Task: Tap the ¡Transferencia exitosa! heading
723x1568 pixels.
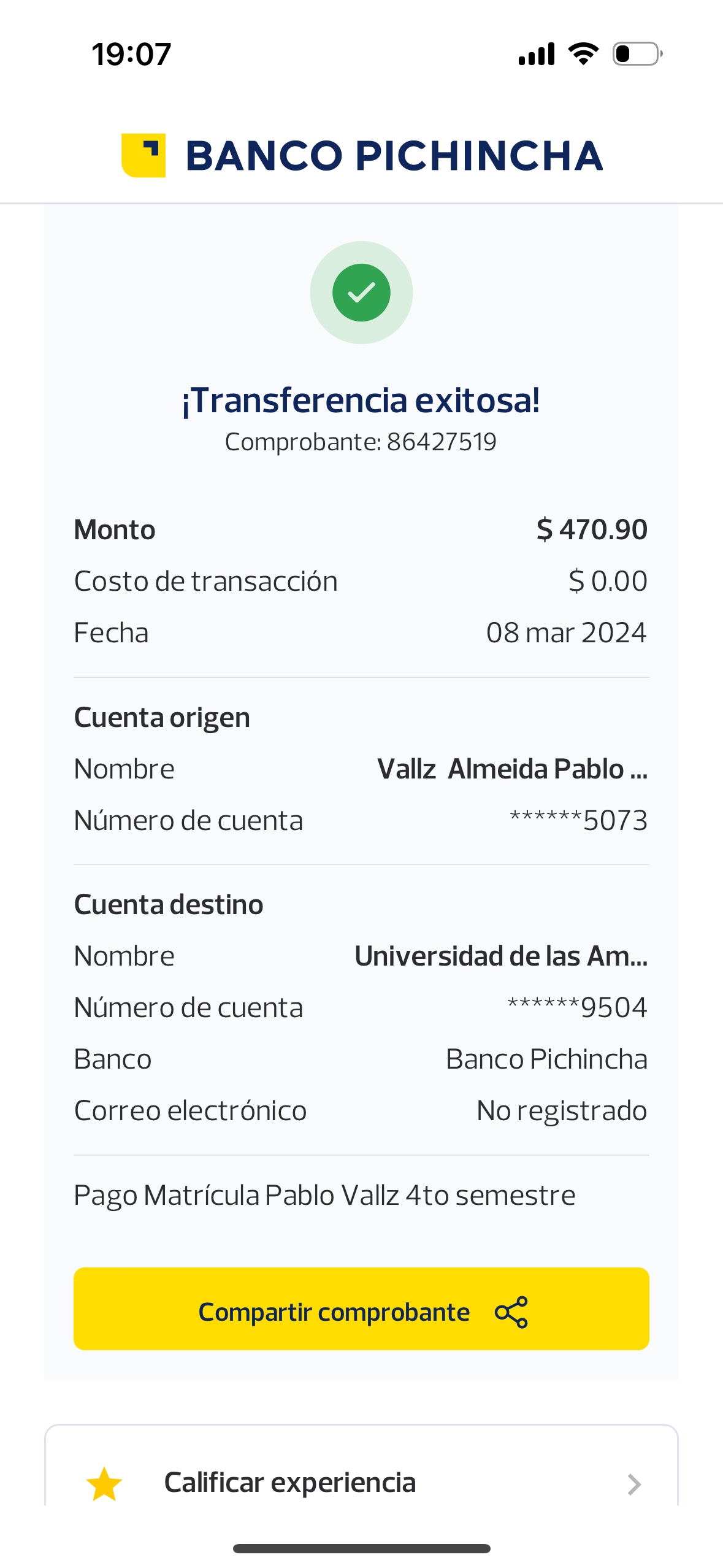Action: point(361,401)
